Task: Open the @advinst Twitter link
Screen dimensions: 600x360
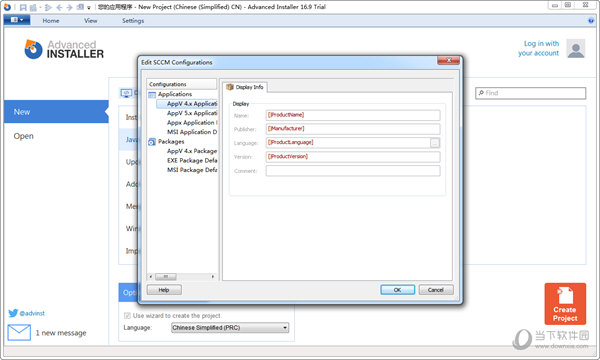Action: (x=32, y=313)
